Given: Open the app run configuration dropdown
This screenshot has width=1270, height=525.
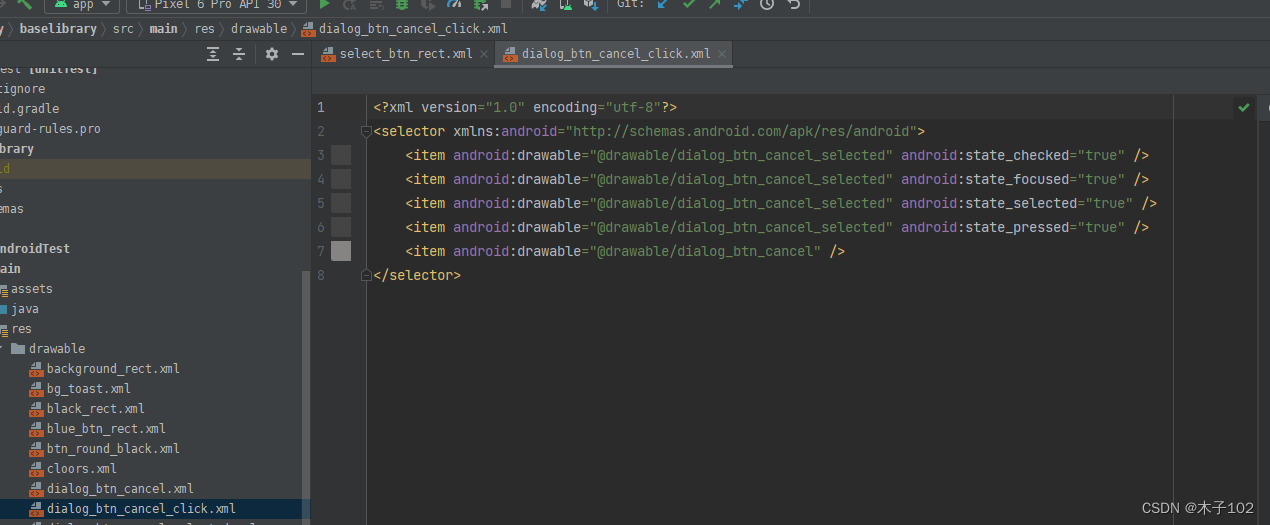Looking at the screenshot, I should (83, 5).
